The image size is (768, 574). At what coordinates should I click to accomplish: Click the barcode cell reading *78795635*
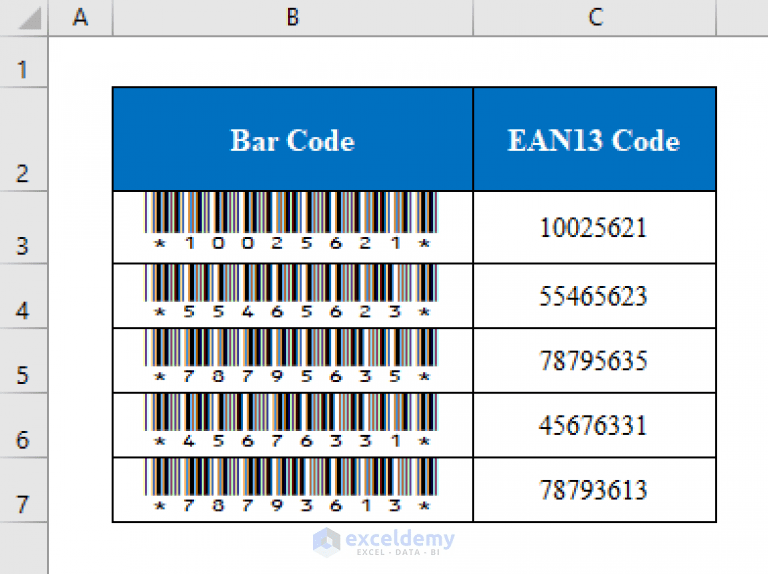[293, 361]
